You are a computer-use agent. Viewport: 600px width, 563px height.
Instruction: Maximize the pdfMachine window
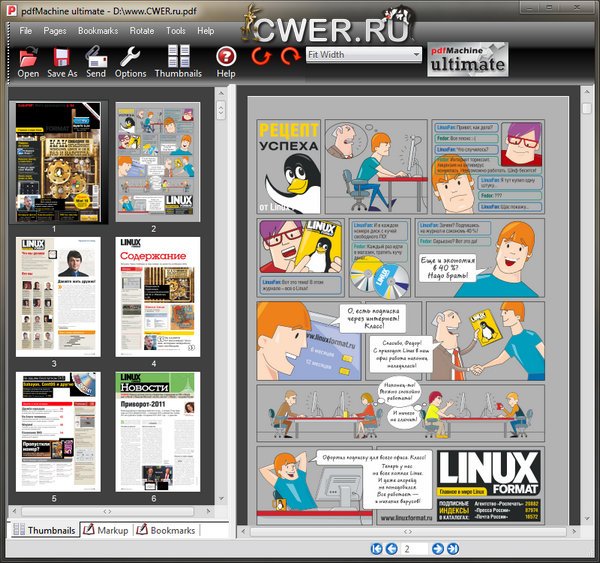pyautogui.click(x=550, y=7)
